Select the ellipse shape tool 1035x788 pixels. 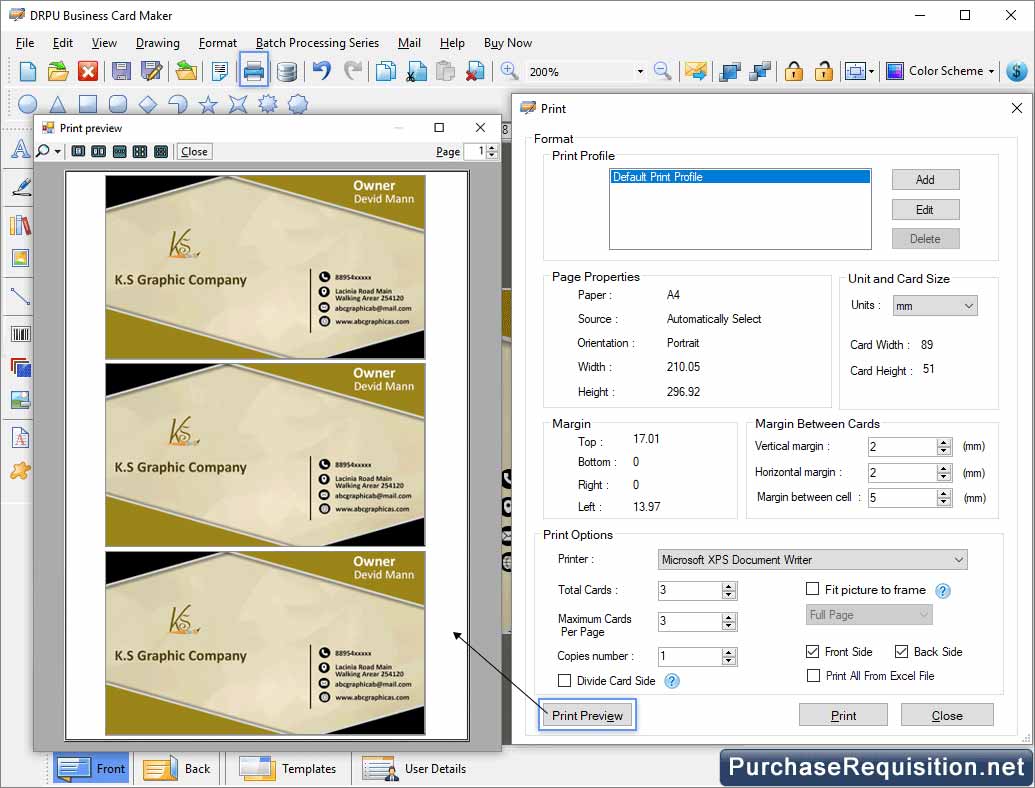click(x=27, y=104)
